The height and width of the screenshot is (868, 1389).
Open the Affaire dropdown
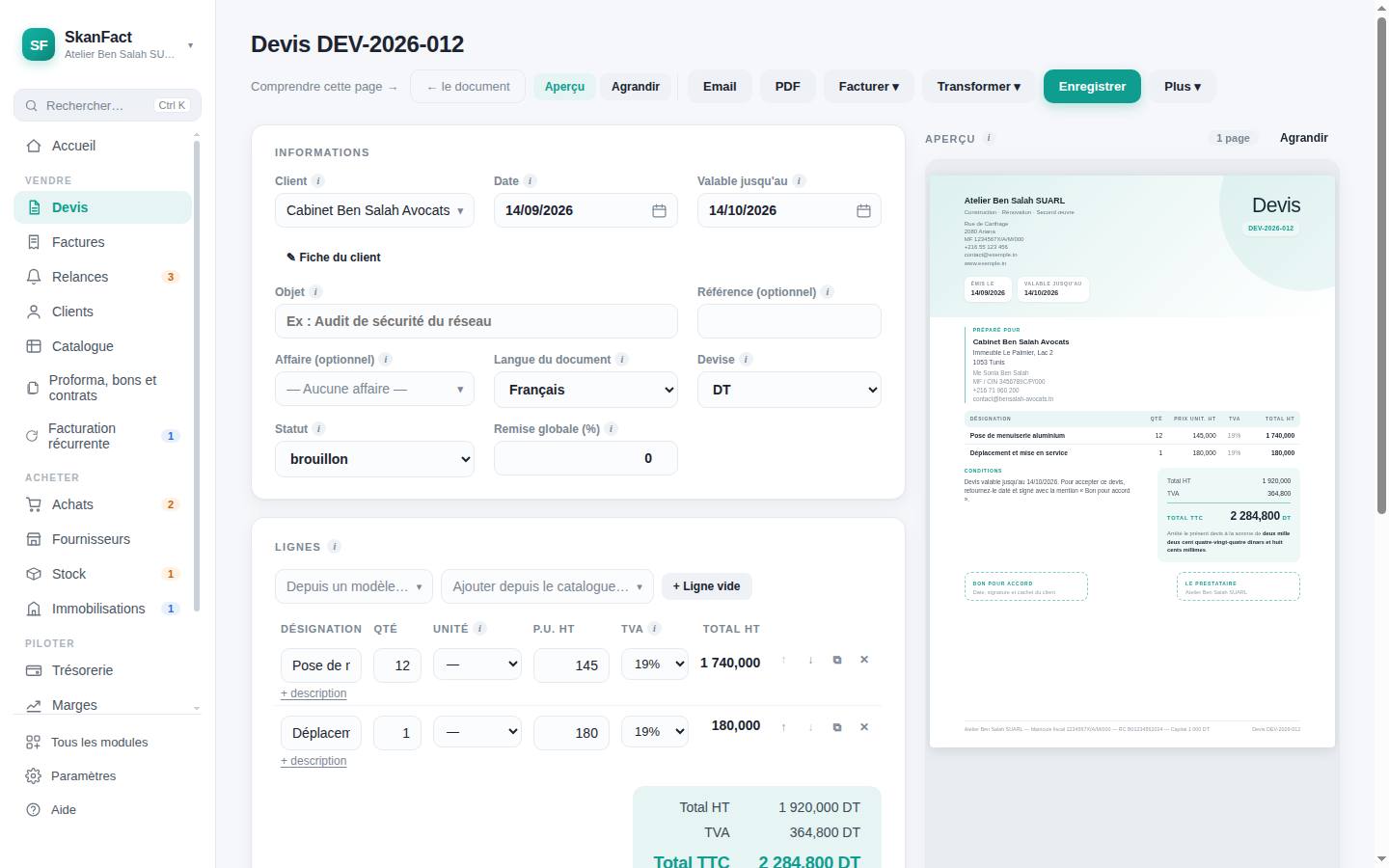click(374, 389)
